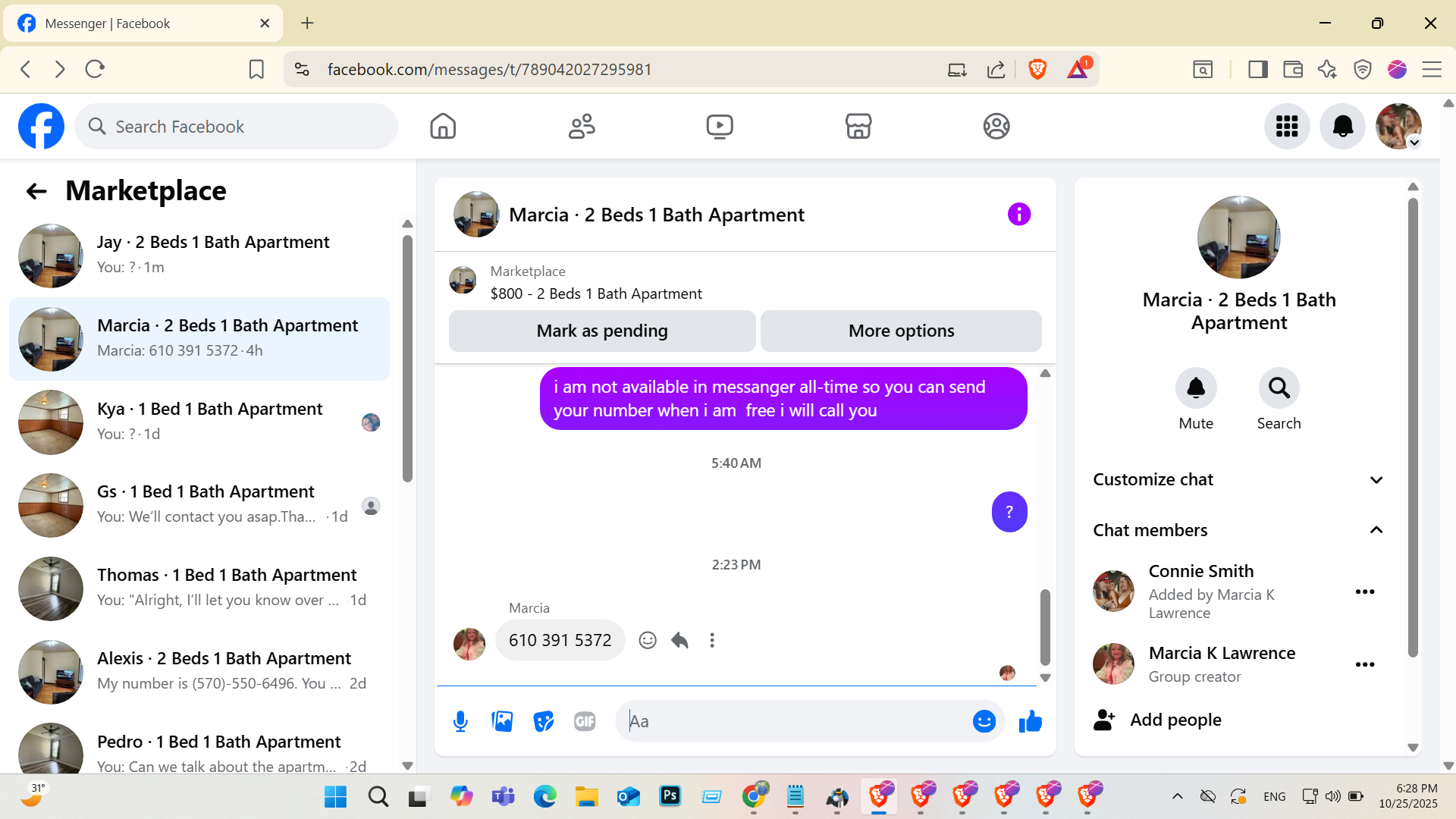Viewport: 1456px width, 819px height.
Task: Send a thumbs up like
Action: pyautogui.click(x=1030, y=721)
